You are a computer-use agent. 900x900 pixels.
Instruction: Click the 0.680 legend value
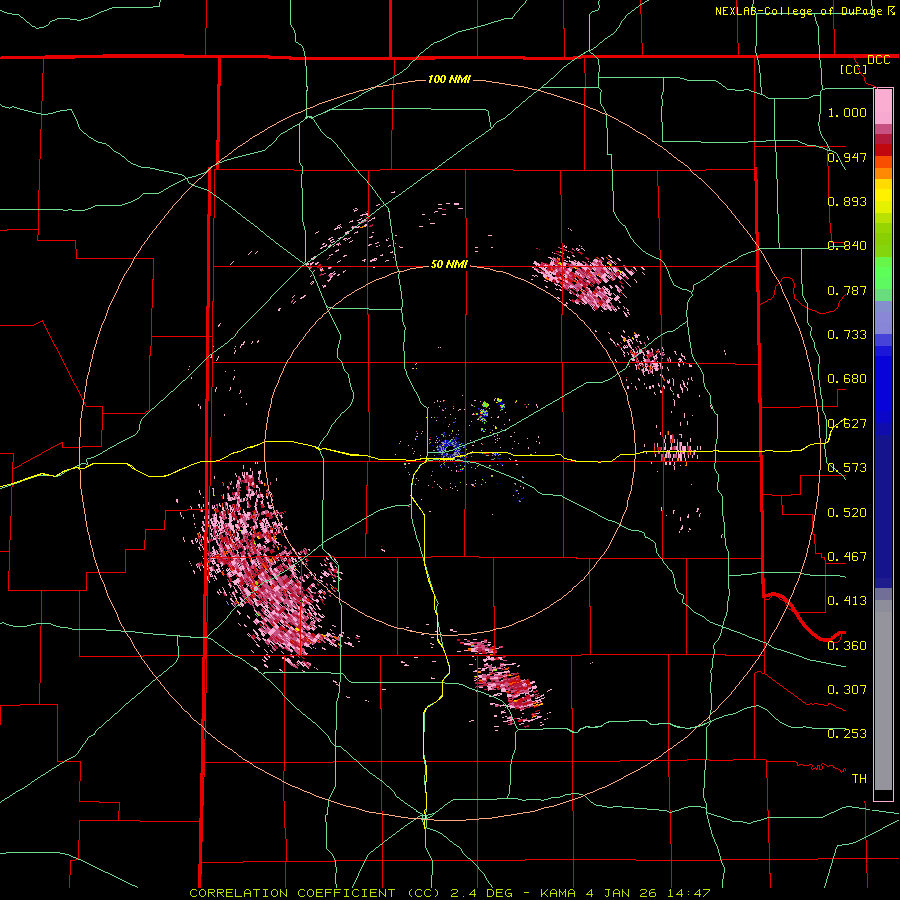(847, 379)
